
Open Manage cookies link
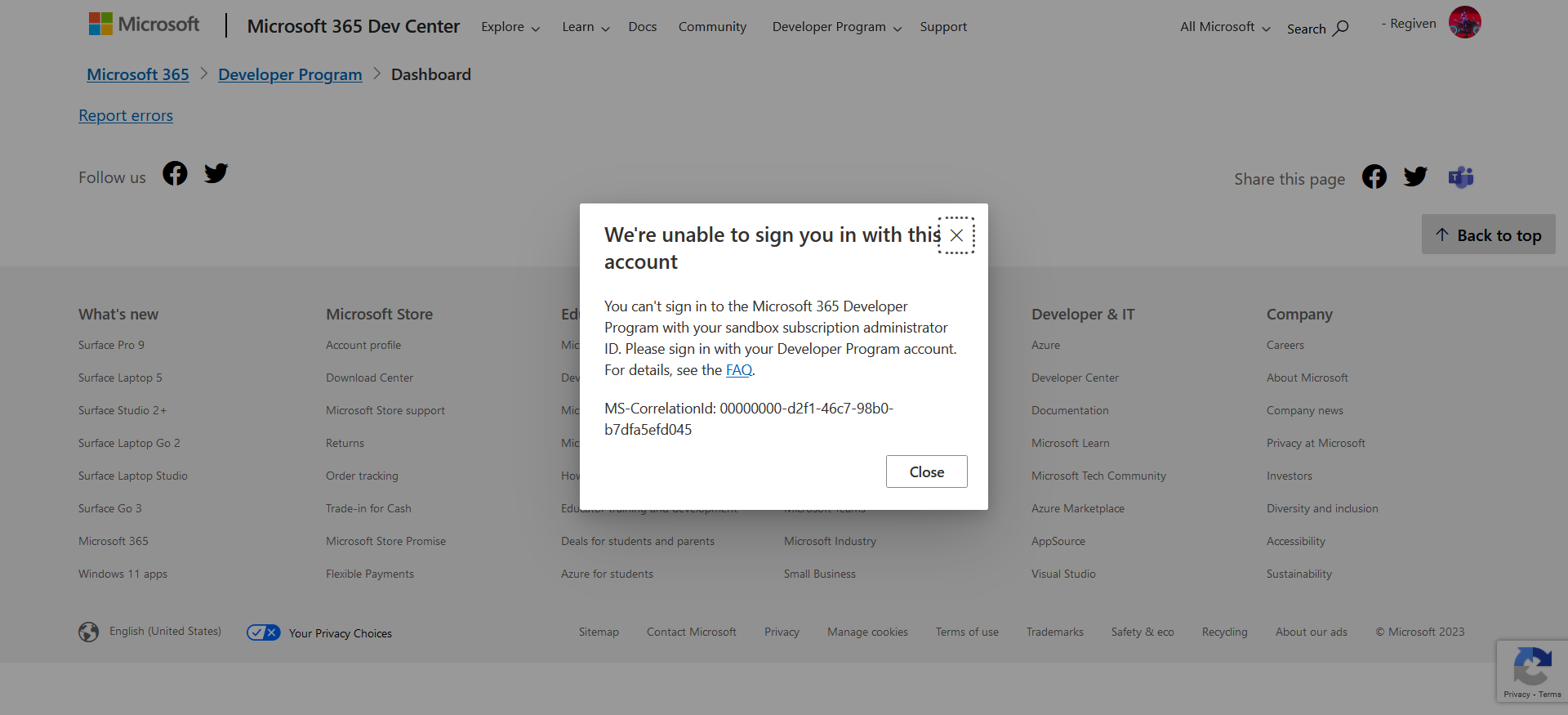867,632
